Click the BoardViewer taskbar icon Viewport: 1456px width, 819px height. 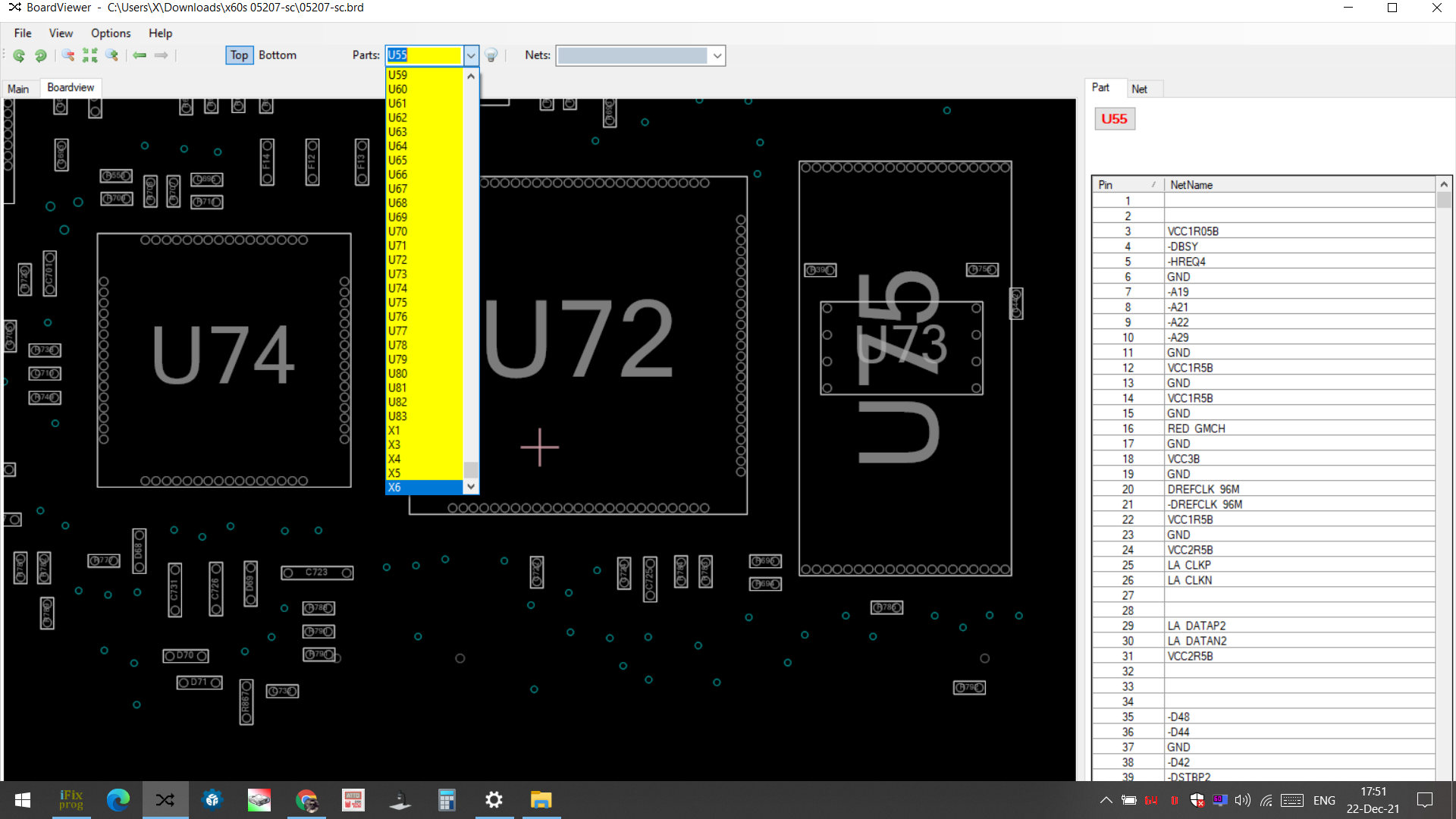click(x=165, y=800)
